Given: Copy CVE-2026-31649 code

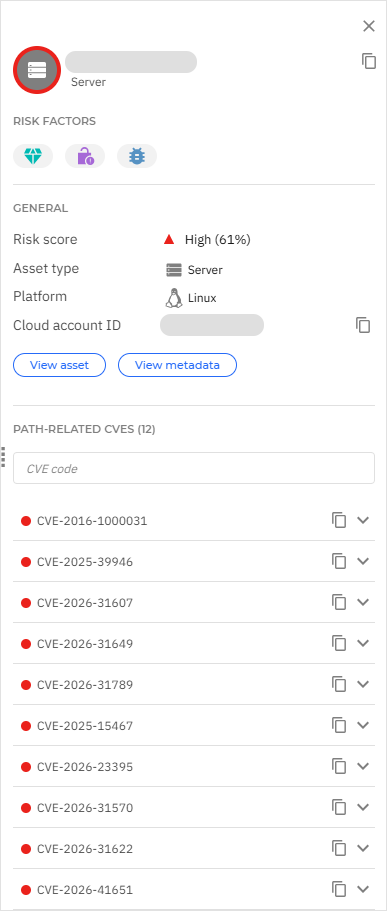Looking at the screenshot, I should point(339,643).
